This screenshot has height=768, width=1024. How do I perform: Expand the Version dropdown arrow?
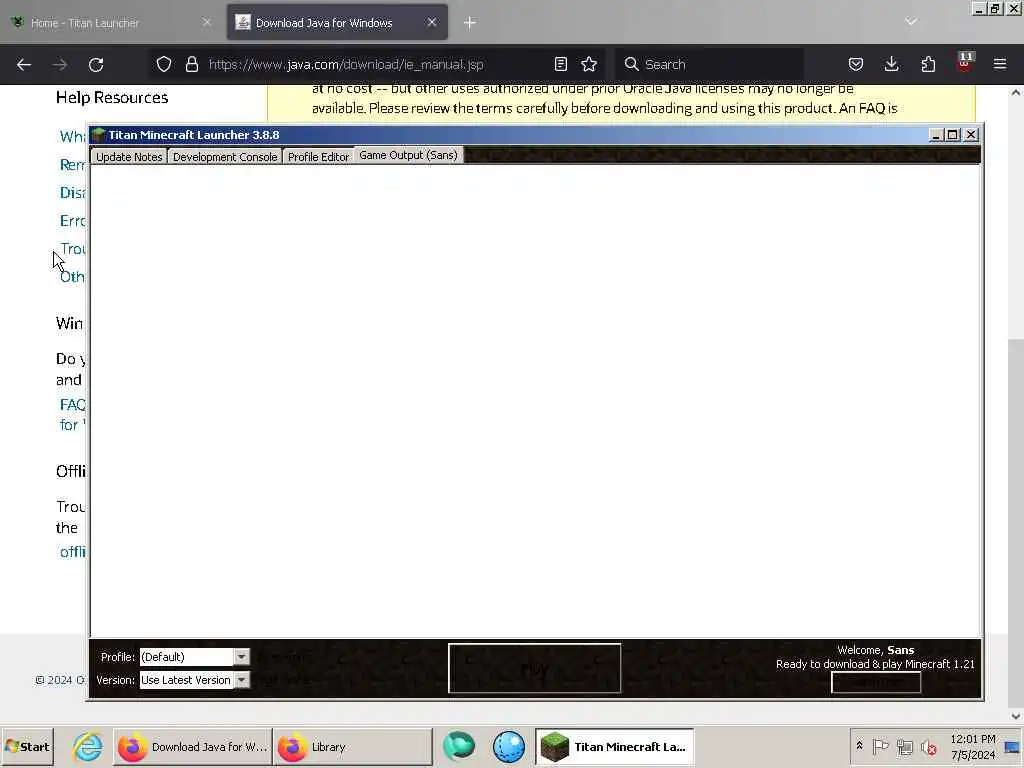(x=242, y=680)
